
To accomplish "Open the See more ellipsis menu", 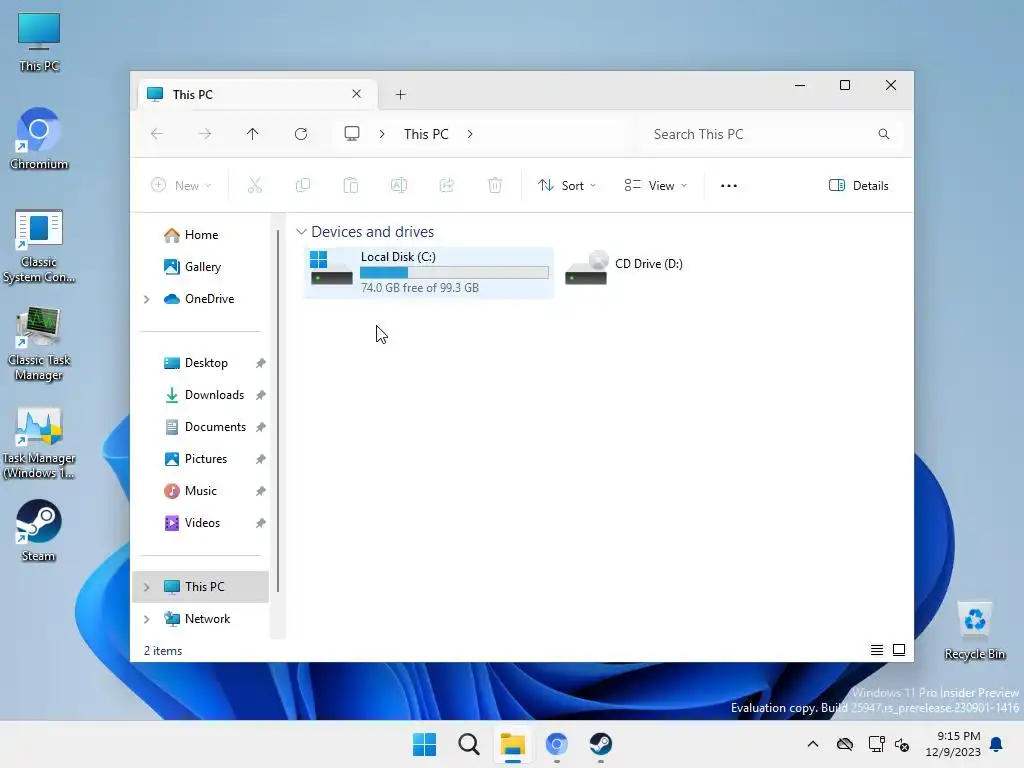I will (x=729, y=185).
